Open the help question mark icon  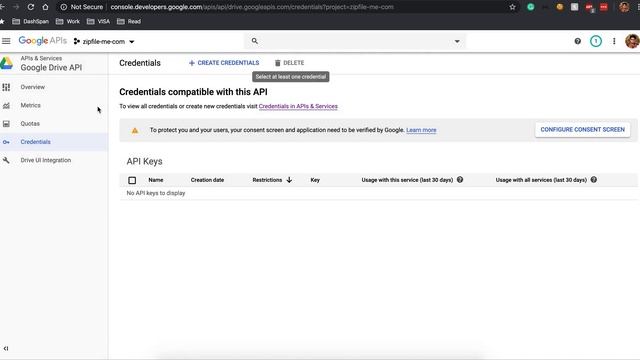578,41
